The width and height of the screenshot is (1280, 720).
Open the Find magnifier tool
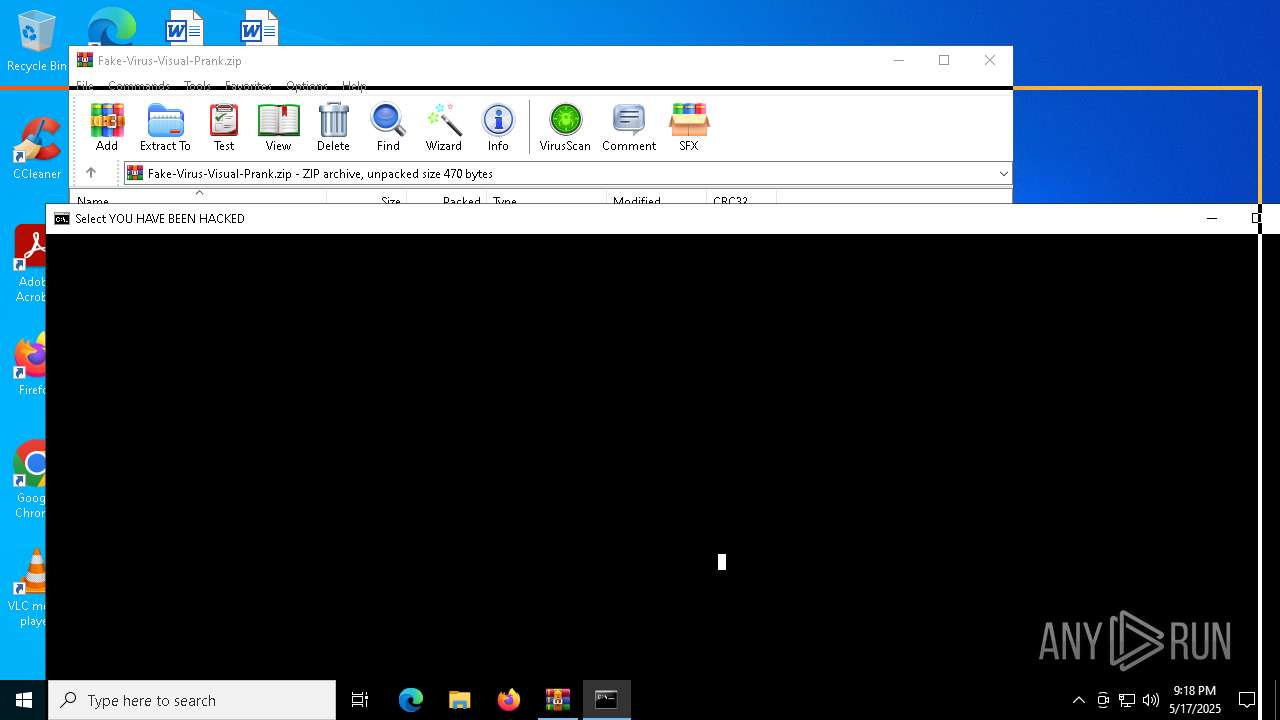click(388, 127)
